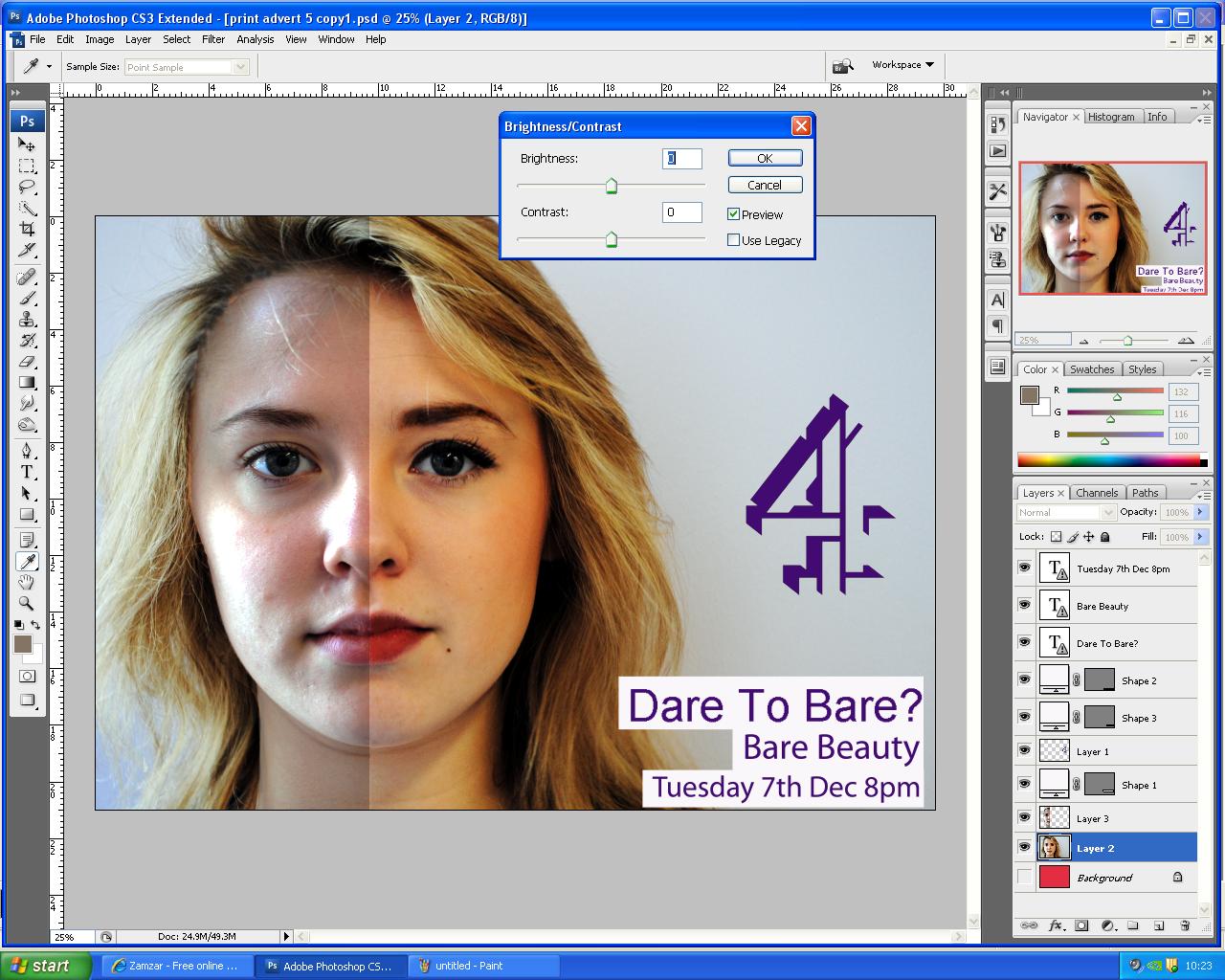Viewport: 1225px width, 980px height.
Task: Open the Sample Size dropdown
Action: 188,67
